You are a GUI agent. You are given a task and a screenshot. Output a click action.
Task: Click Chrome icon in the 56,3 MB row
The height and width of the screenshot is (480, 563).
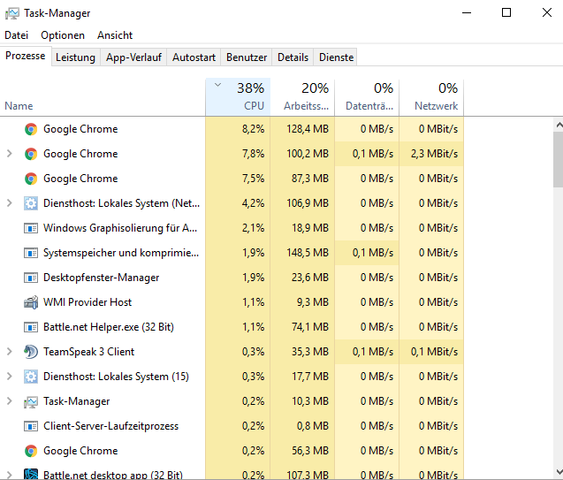(31, 451)
